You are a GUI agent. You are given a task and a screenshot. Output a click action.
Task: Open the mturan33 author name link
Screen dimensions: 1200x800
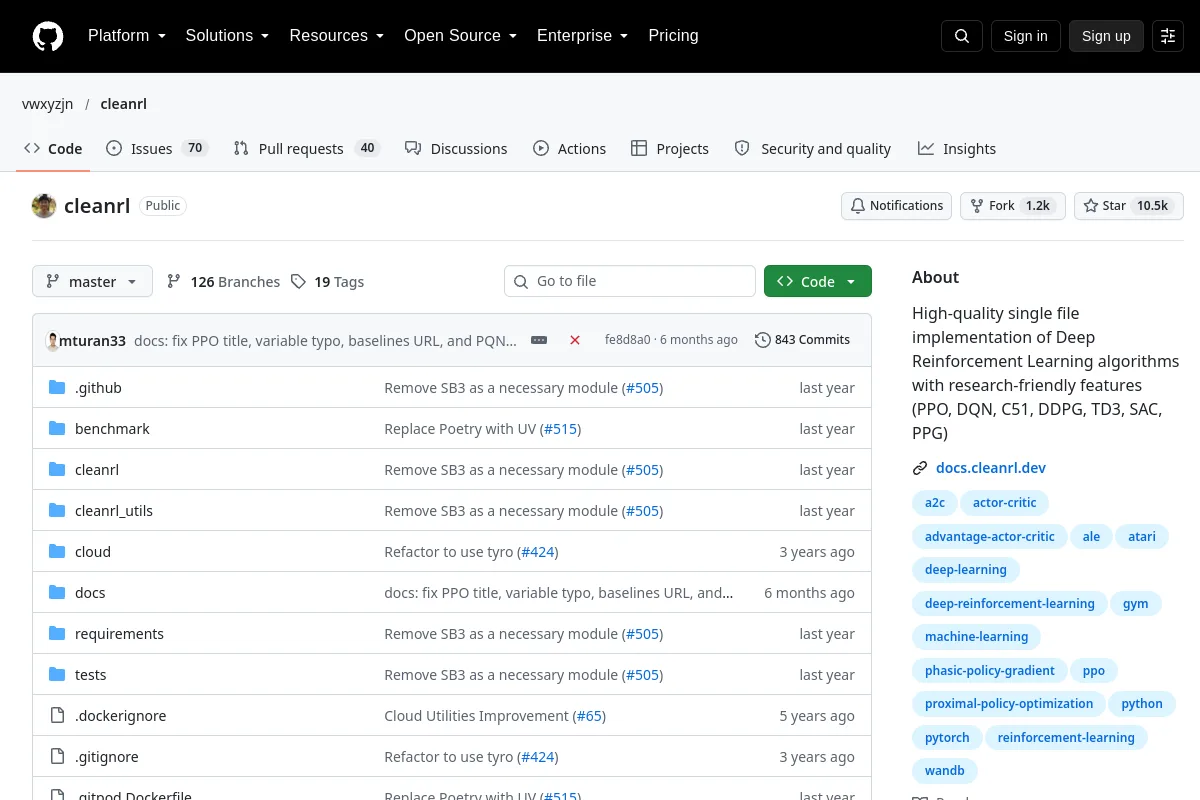(93, 341)
